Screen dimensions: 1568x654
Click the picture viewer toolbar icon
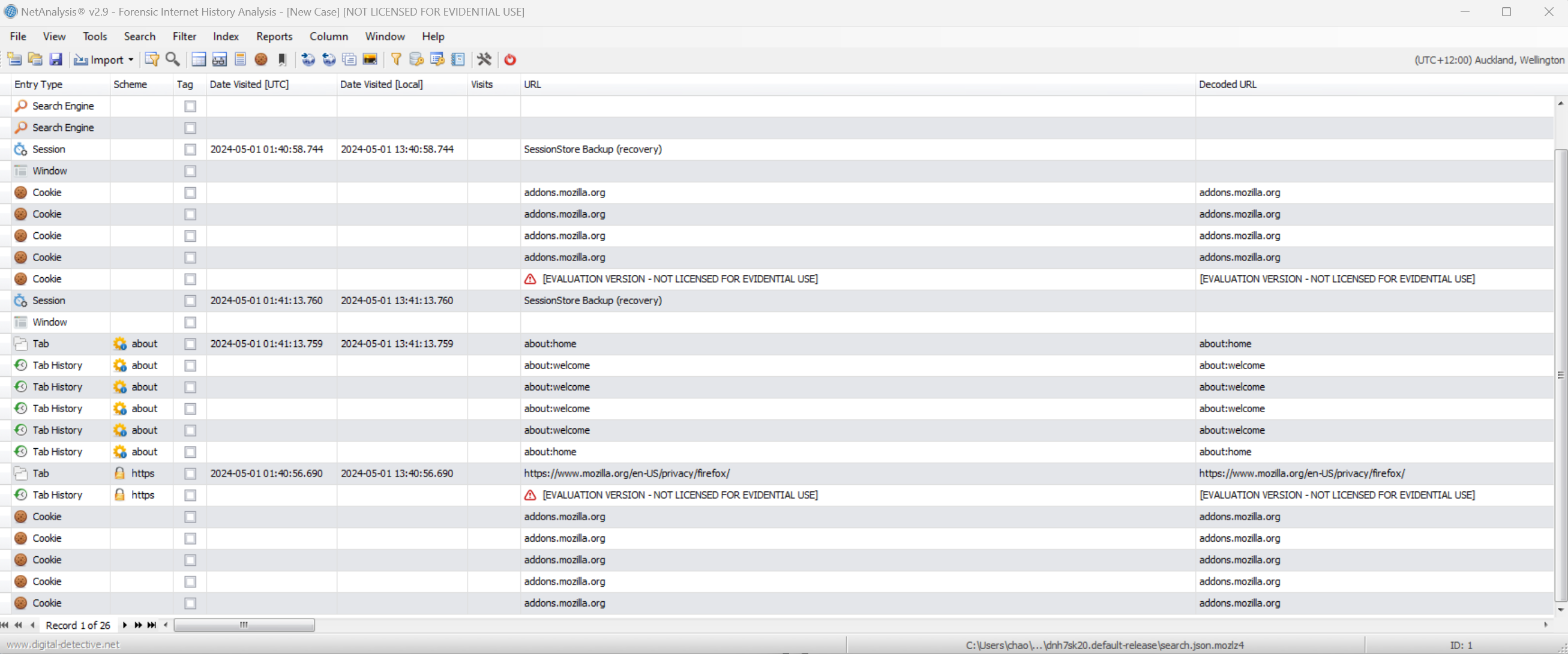(370, 59)
